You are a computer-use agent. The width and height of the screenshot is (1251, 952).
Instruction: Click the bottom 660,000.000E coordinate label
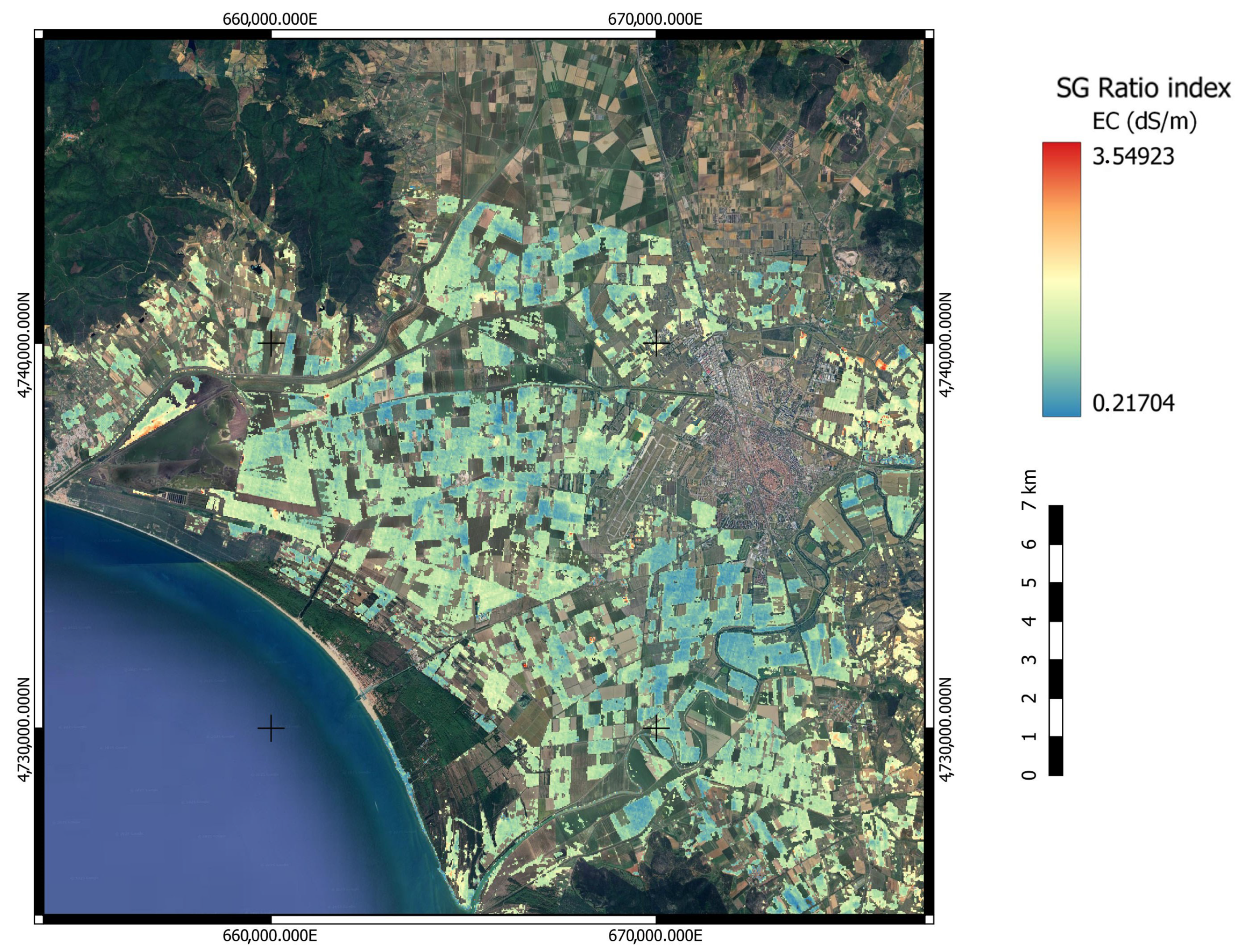click(x=270, y=936)
